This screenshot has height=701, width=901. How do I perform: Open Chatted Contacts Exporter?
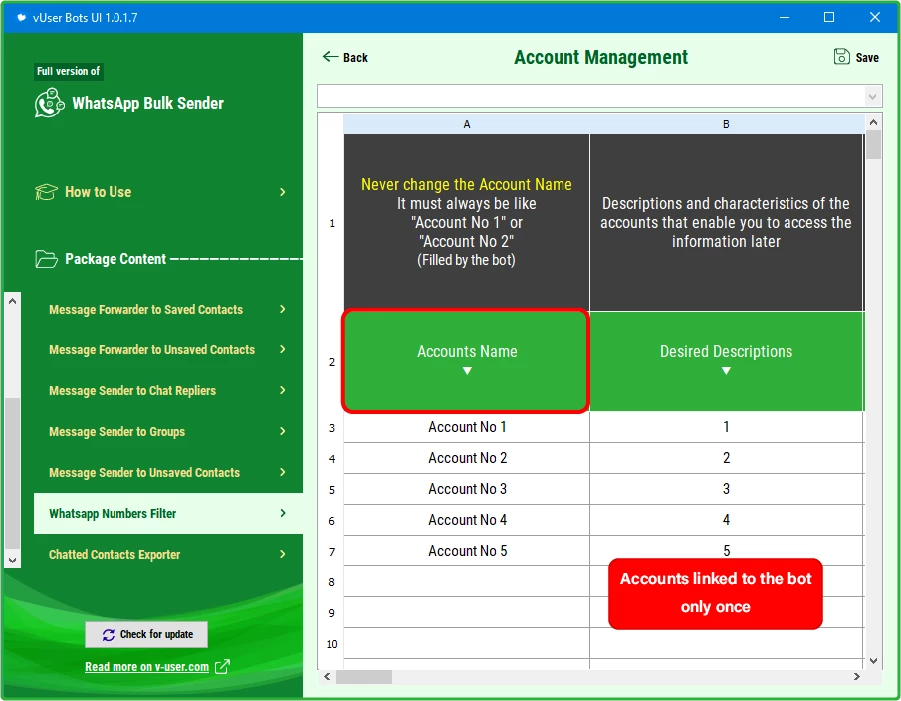tap(114, 554)
